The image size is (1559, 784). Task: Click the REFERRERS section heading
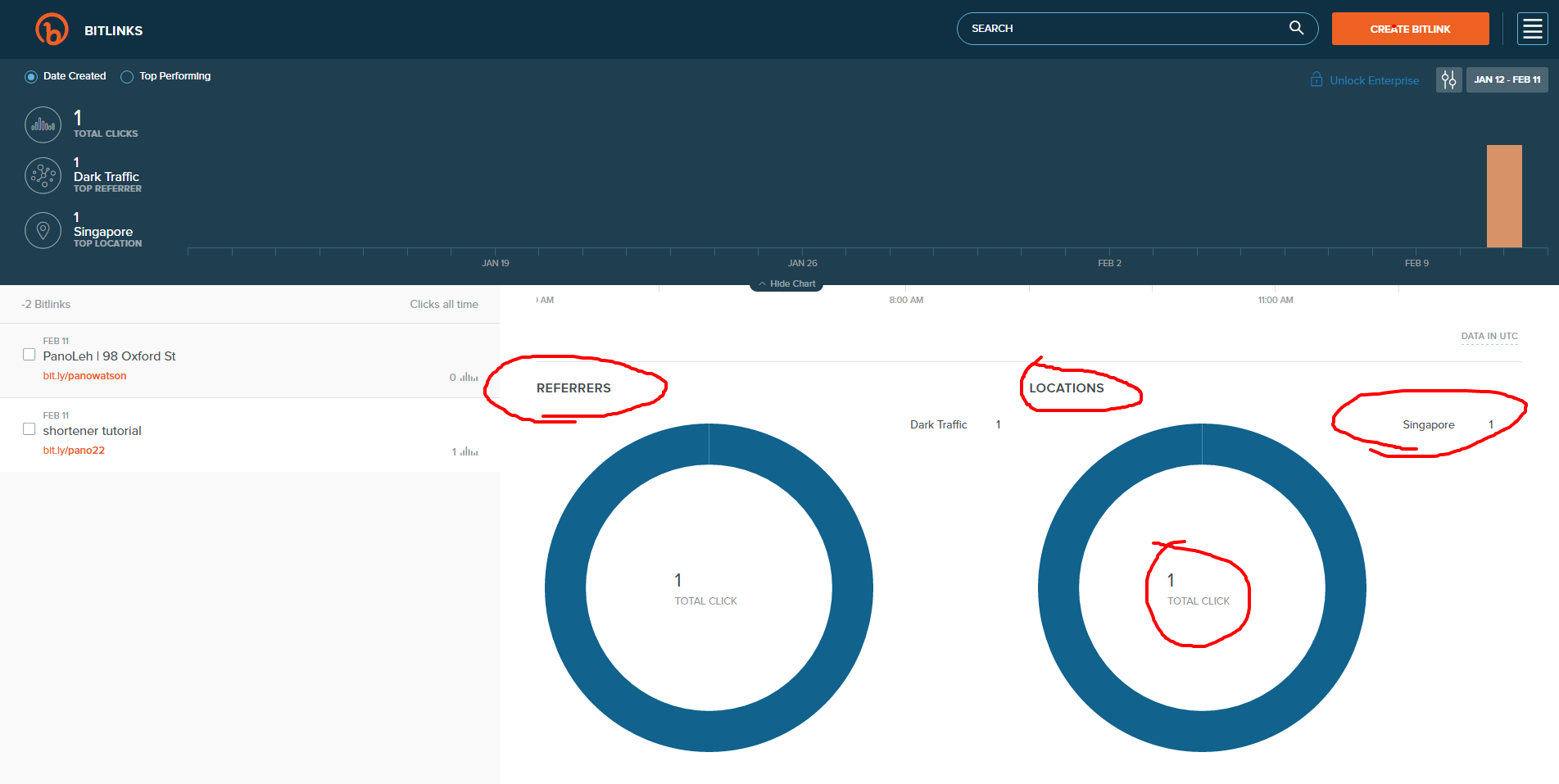(x=573, y=388)
